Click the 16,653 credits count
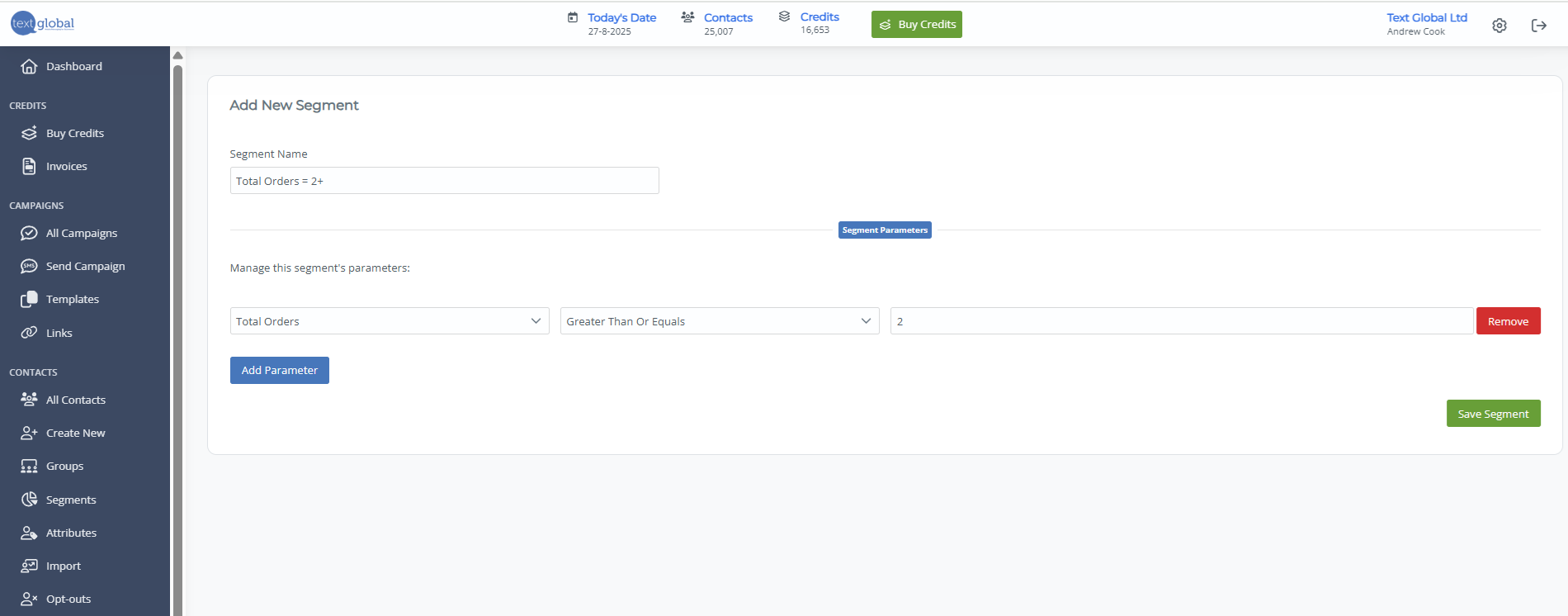 815,30
